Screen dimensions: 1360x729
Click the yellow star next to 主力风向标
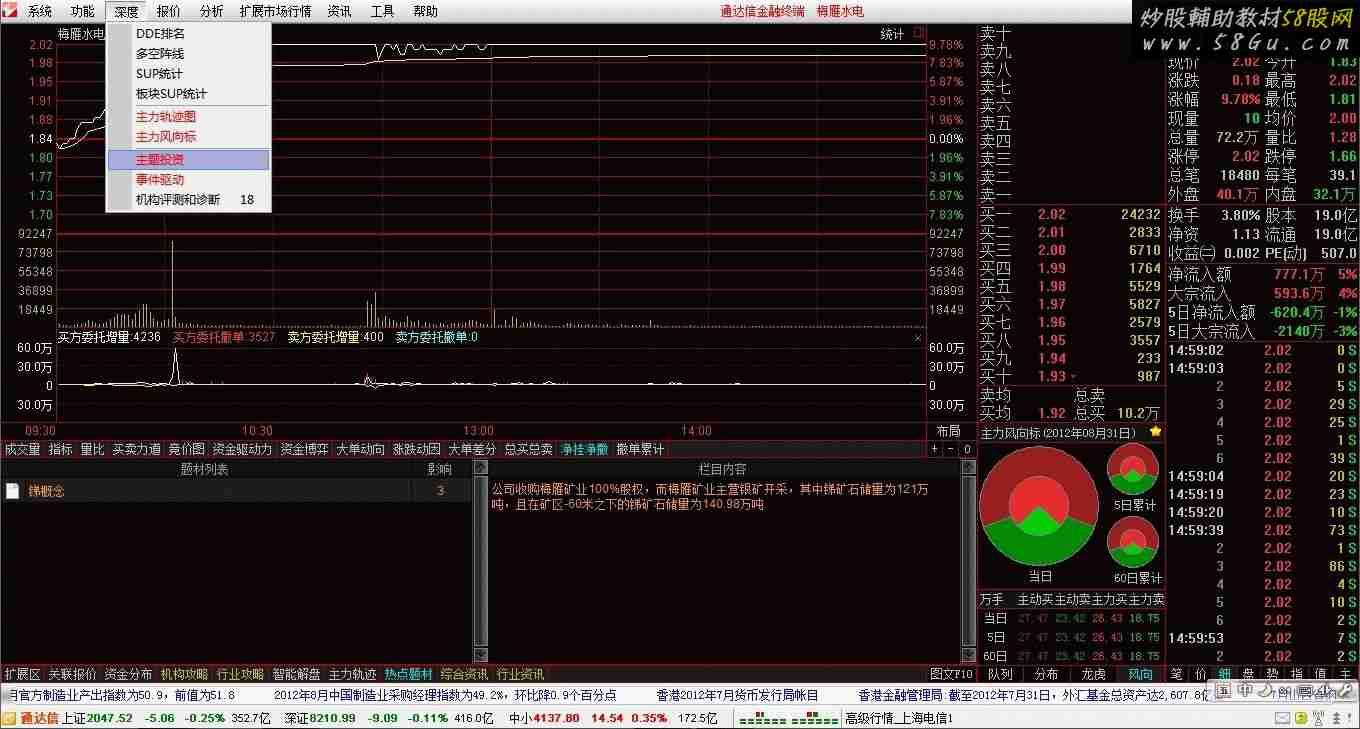point(1156,432)
